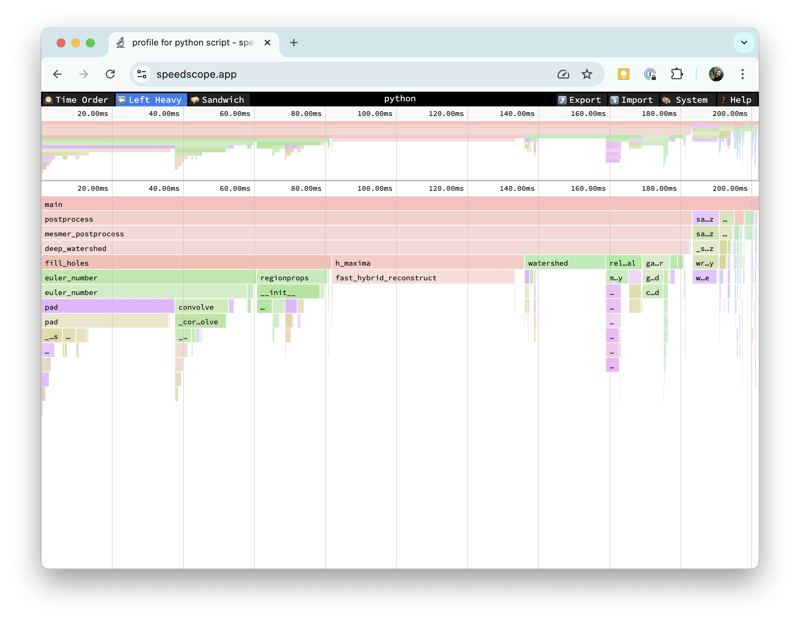Screen dimensions: 800x623
Task: Select the ga…r frame
Action: pyautogui.click(x=656, y=263)
